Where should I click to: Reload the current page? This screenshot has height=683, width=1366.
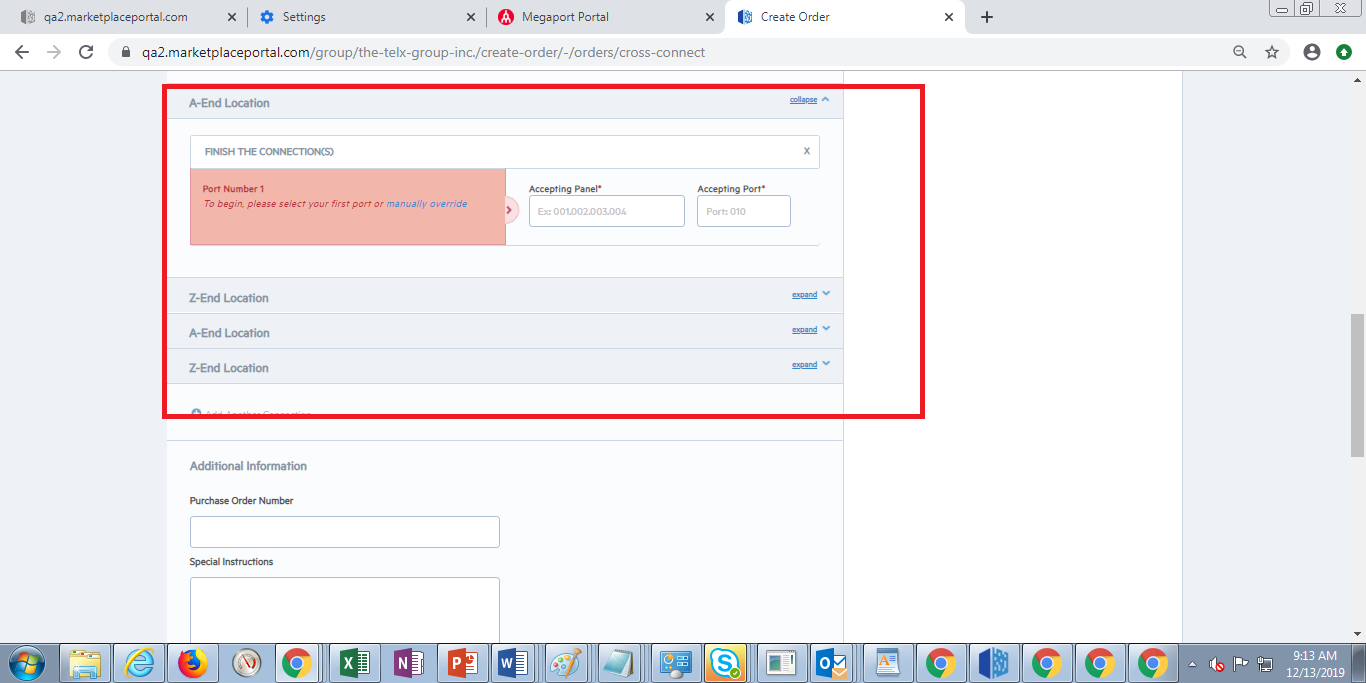[x=86, y=52]
